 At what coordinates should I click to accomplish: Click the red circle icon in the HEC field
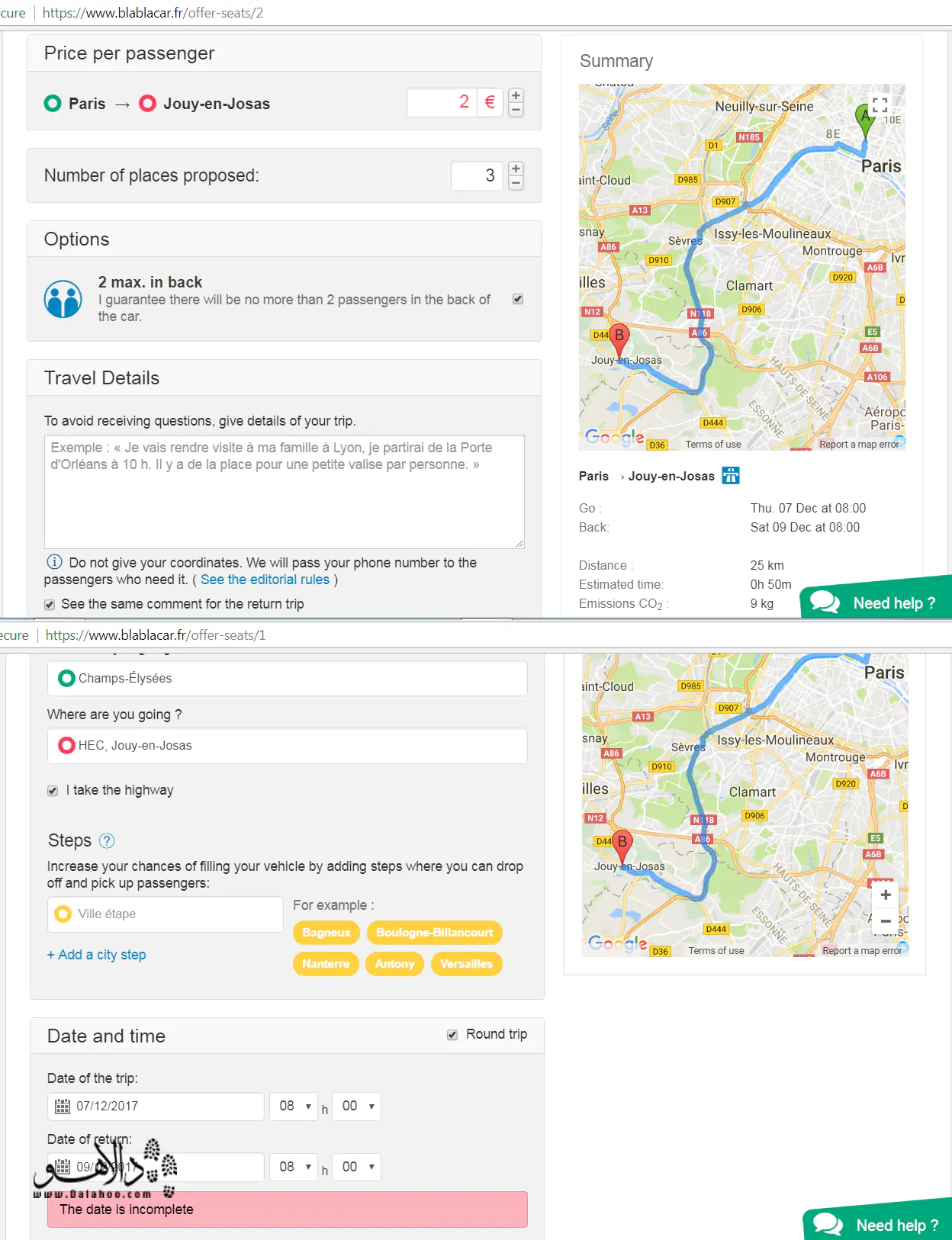(66, 746)
